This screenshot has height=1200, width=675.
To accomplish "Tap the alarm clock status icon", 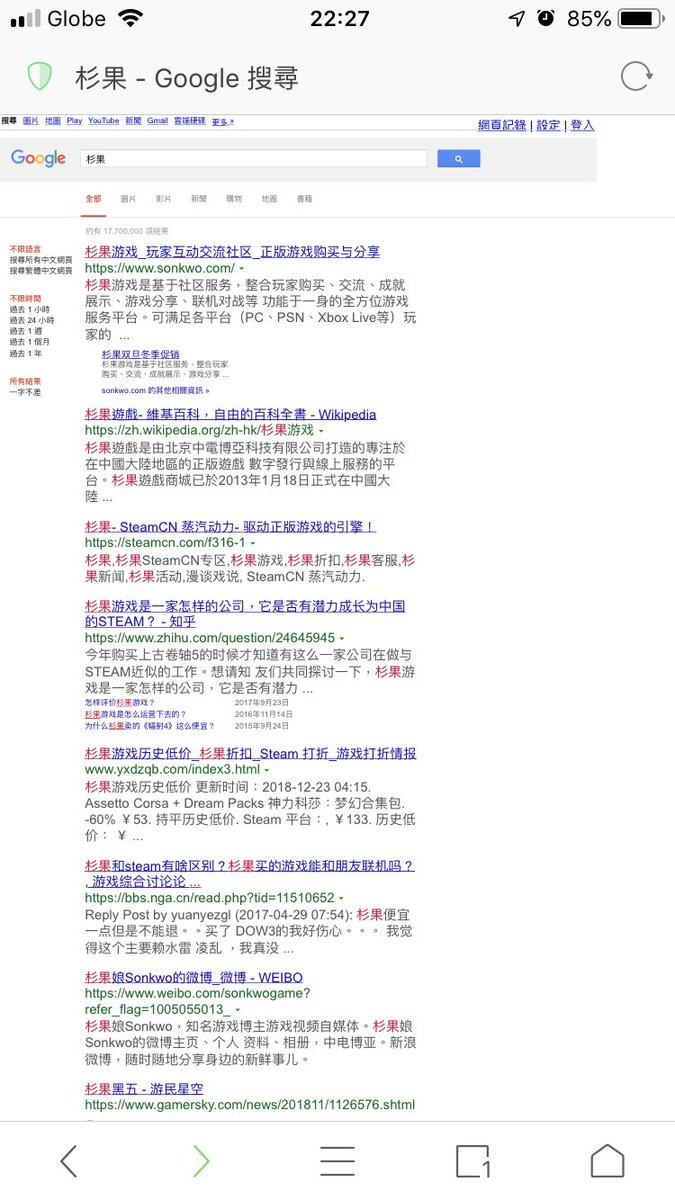I will click(x=545, y=19).
